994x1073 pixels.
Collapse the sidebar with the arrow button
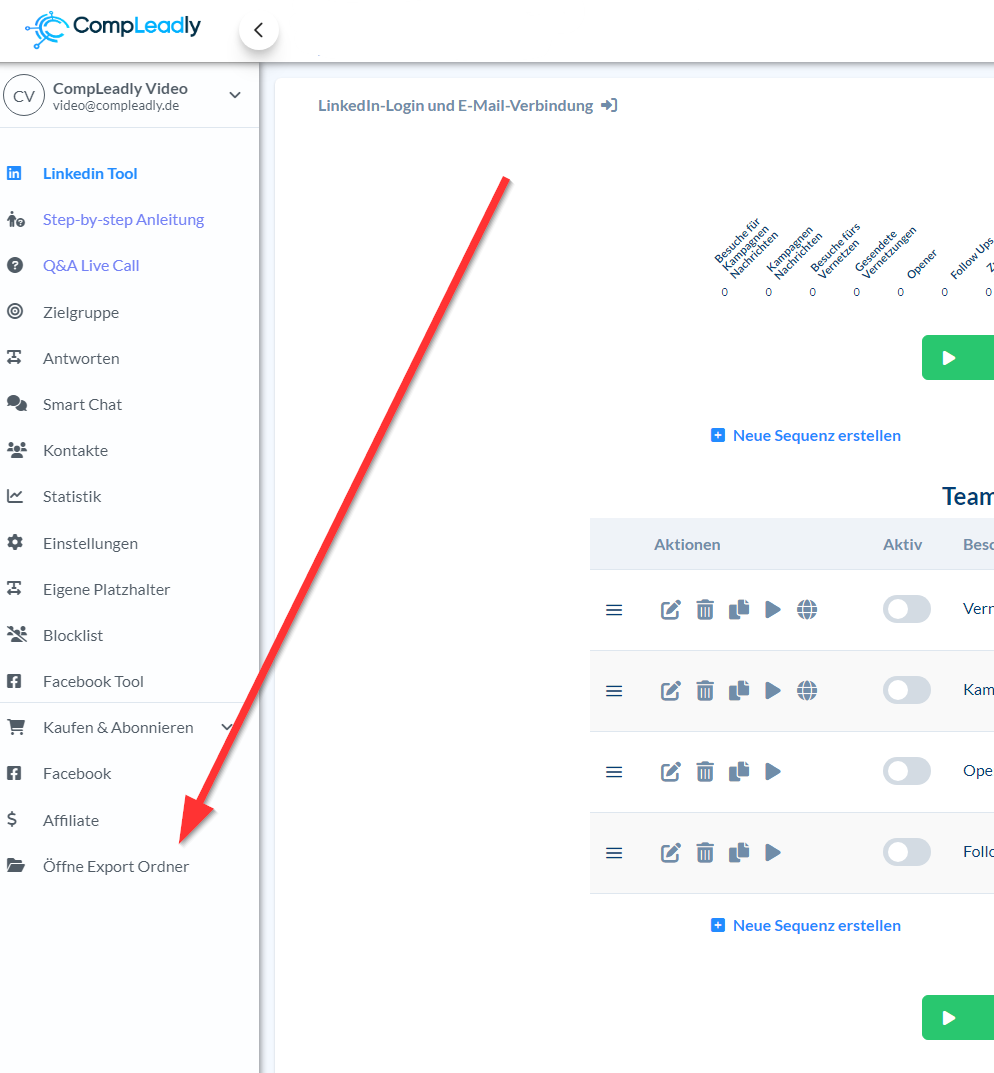[259, 30]
